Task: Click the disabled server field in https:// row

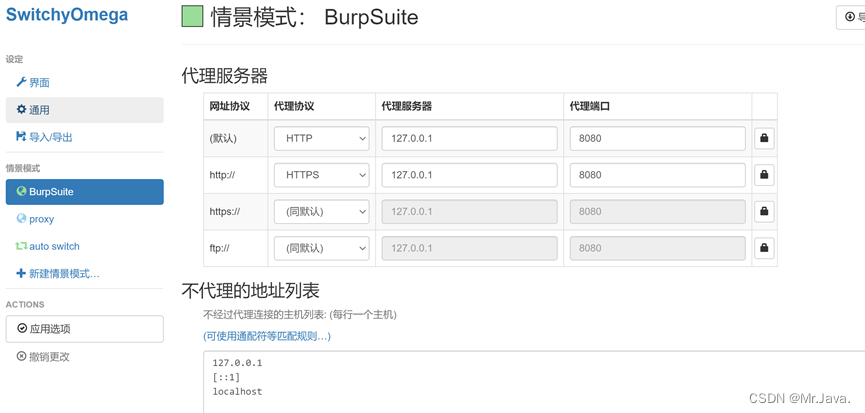Action: pyautogui.click(x=469, y=212)
